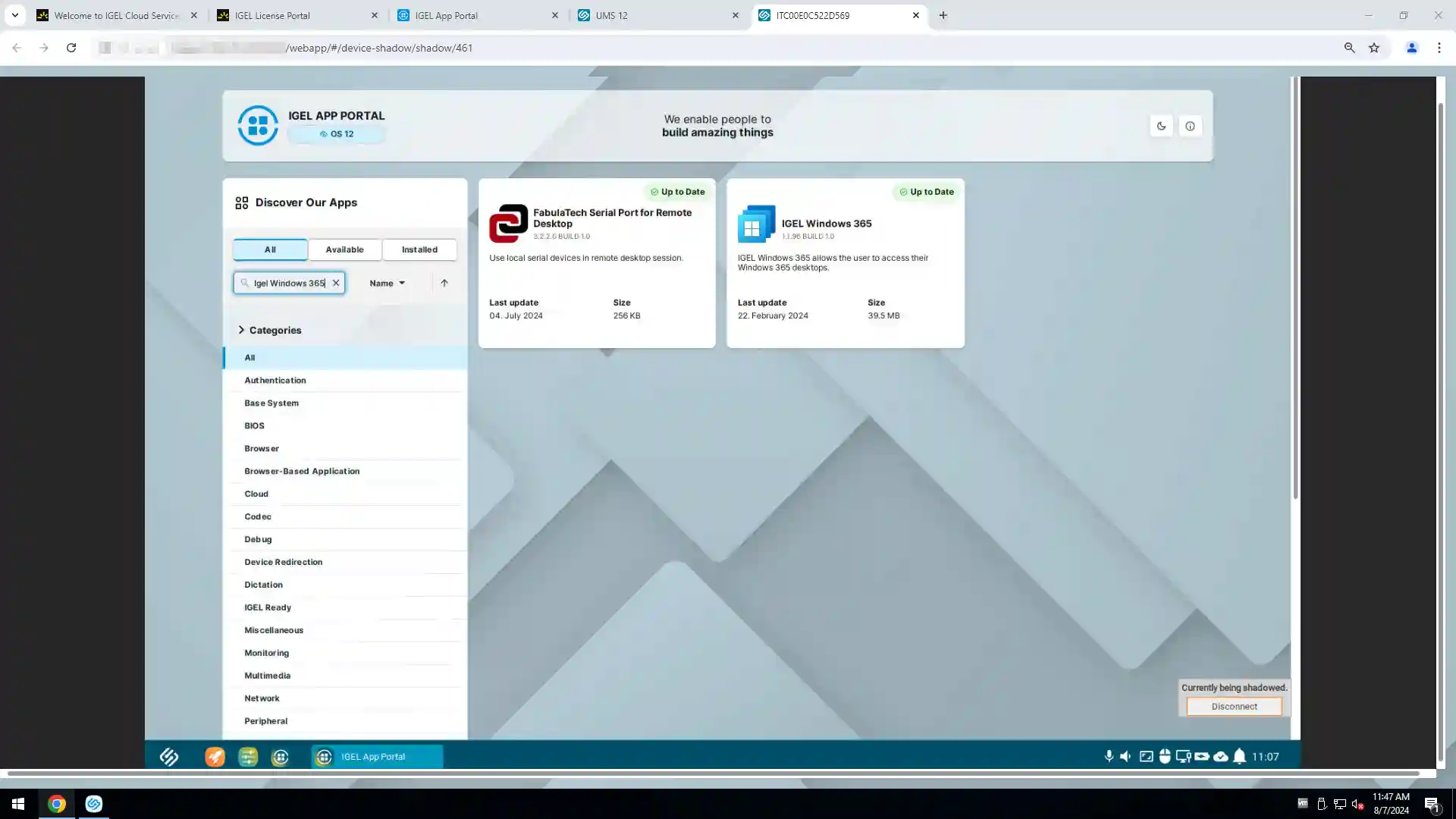Open the info icon in portal header
The width and height of the screenshot is (1456, 819).
click(1190, 126)
